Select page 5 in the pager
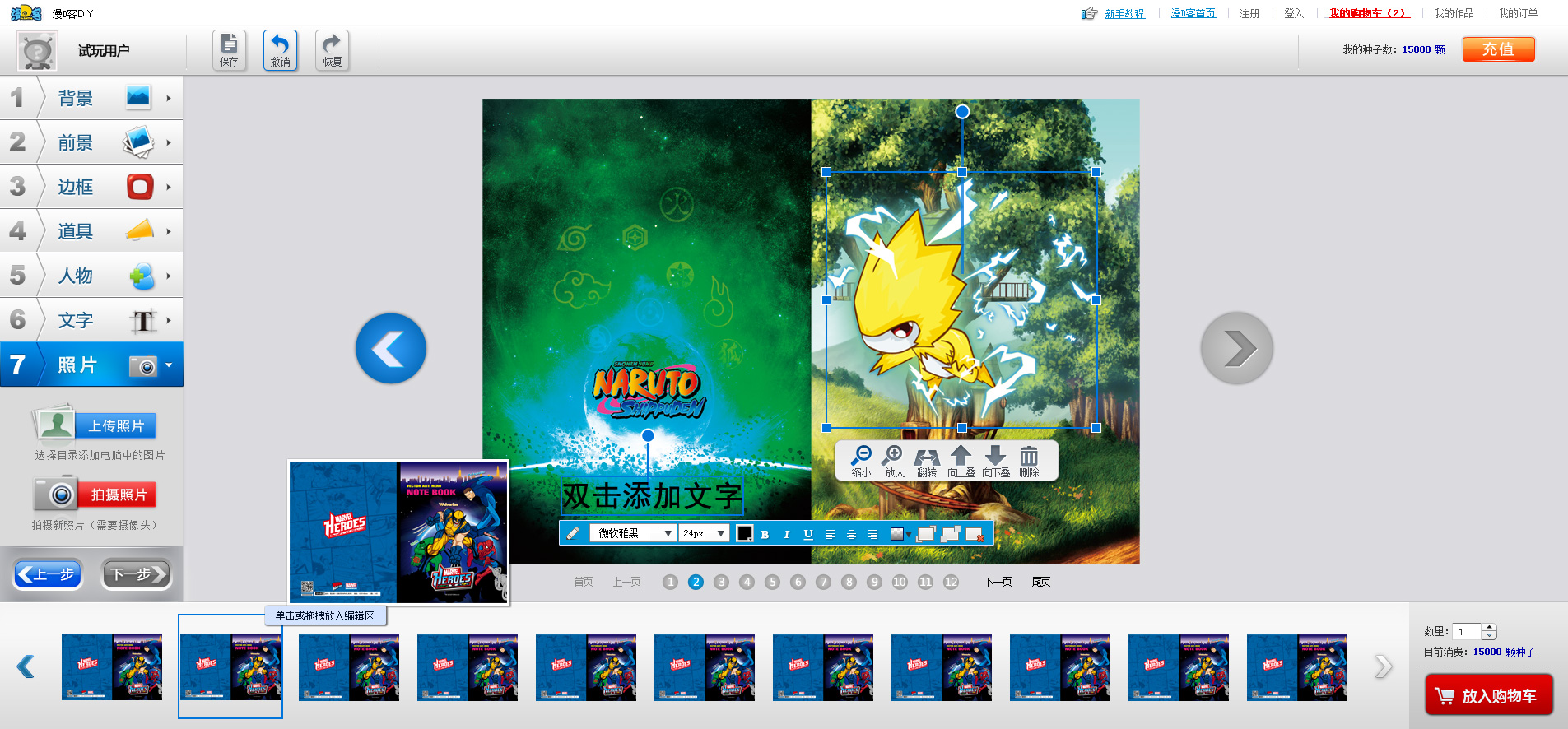Viewport: 1568px width, 729px height. 772,582
